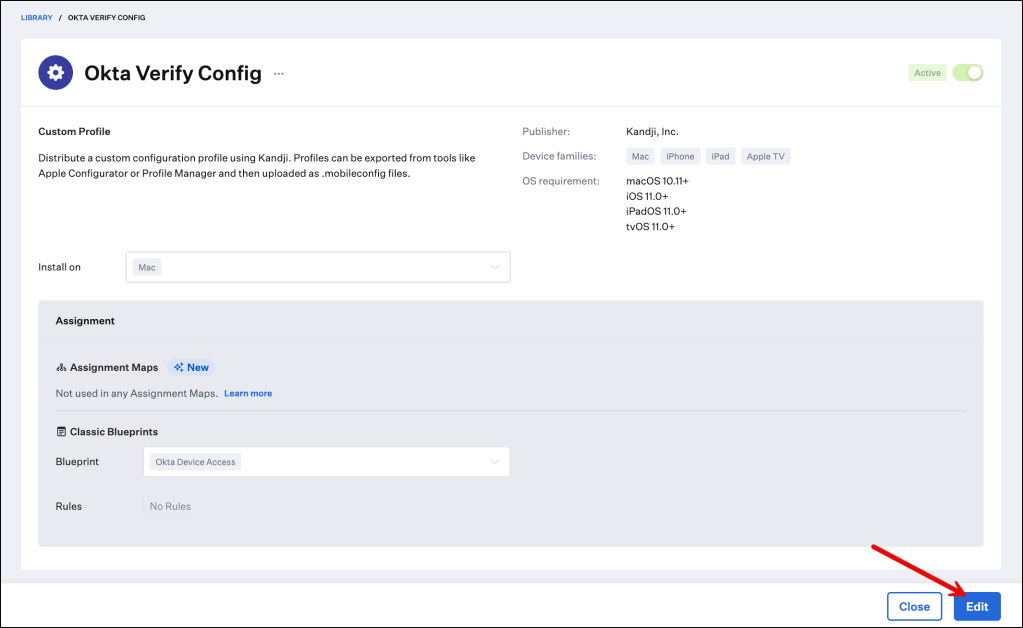Click the iPhone device family tag
Screen dimensions: 1023x628
point(680,156)
